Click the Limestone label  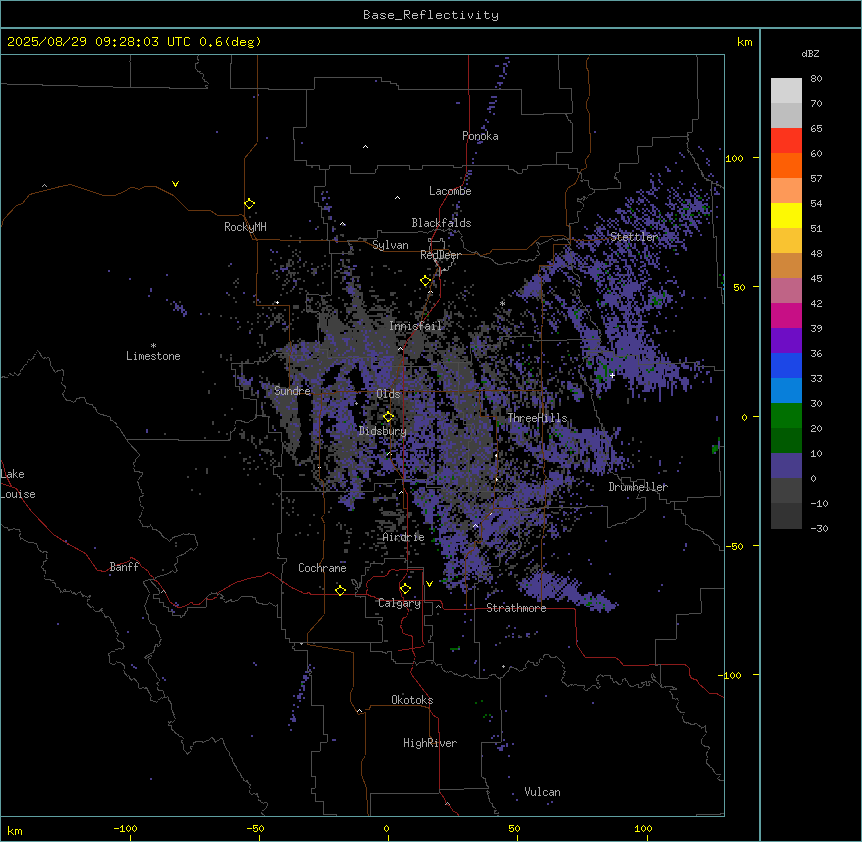(153, 356)
